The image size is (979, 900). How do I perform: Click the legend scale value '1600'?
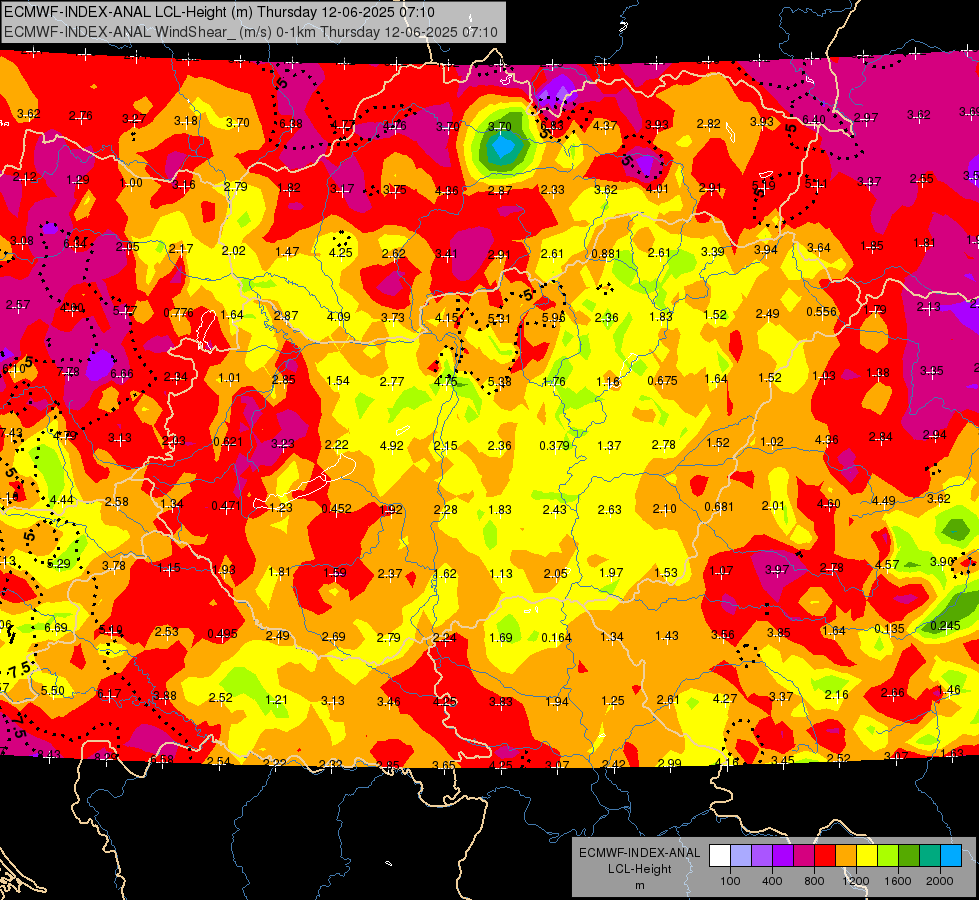[898, 881]
